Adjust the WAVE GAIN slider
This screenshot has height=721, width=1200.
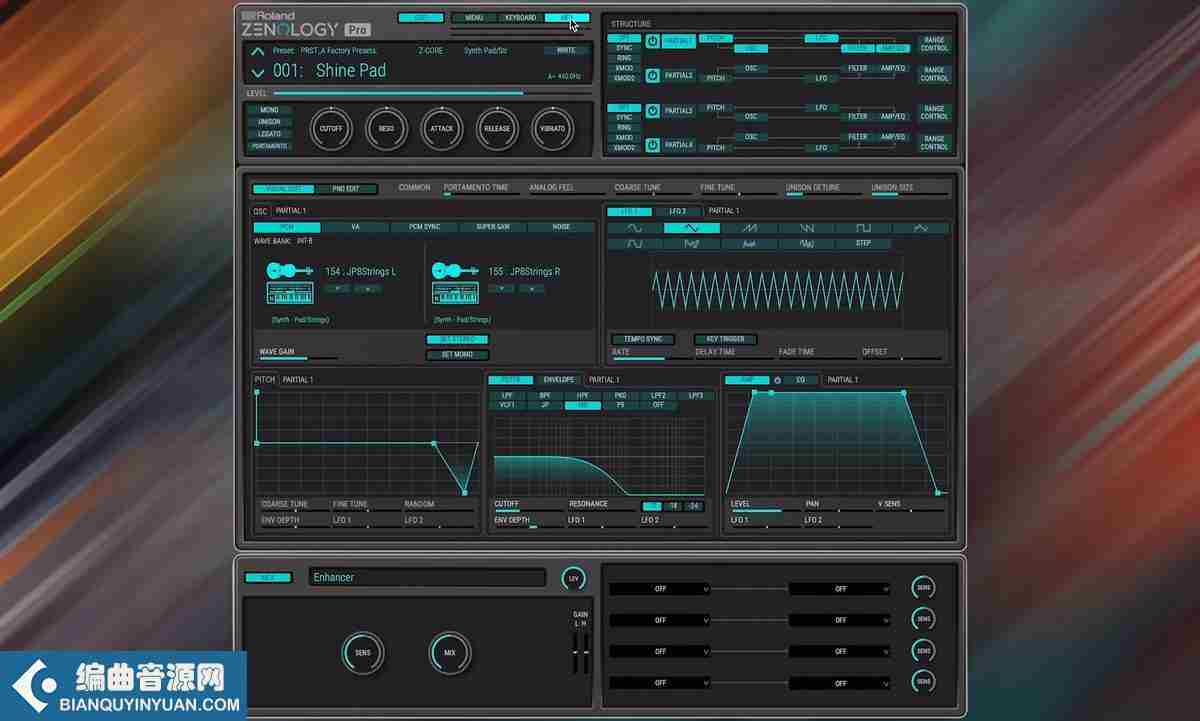[x=298, y=358]
